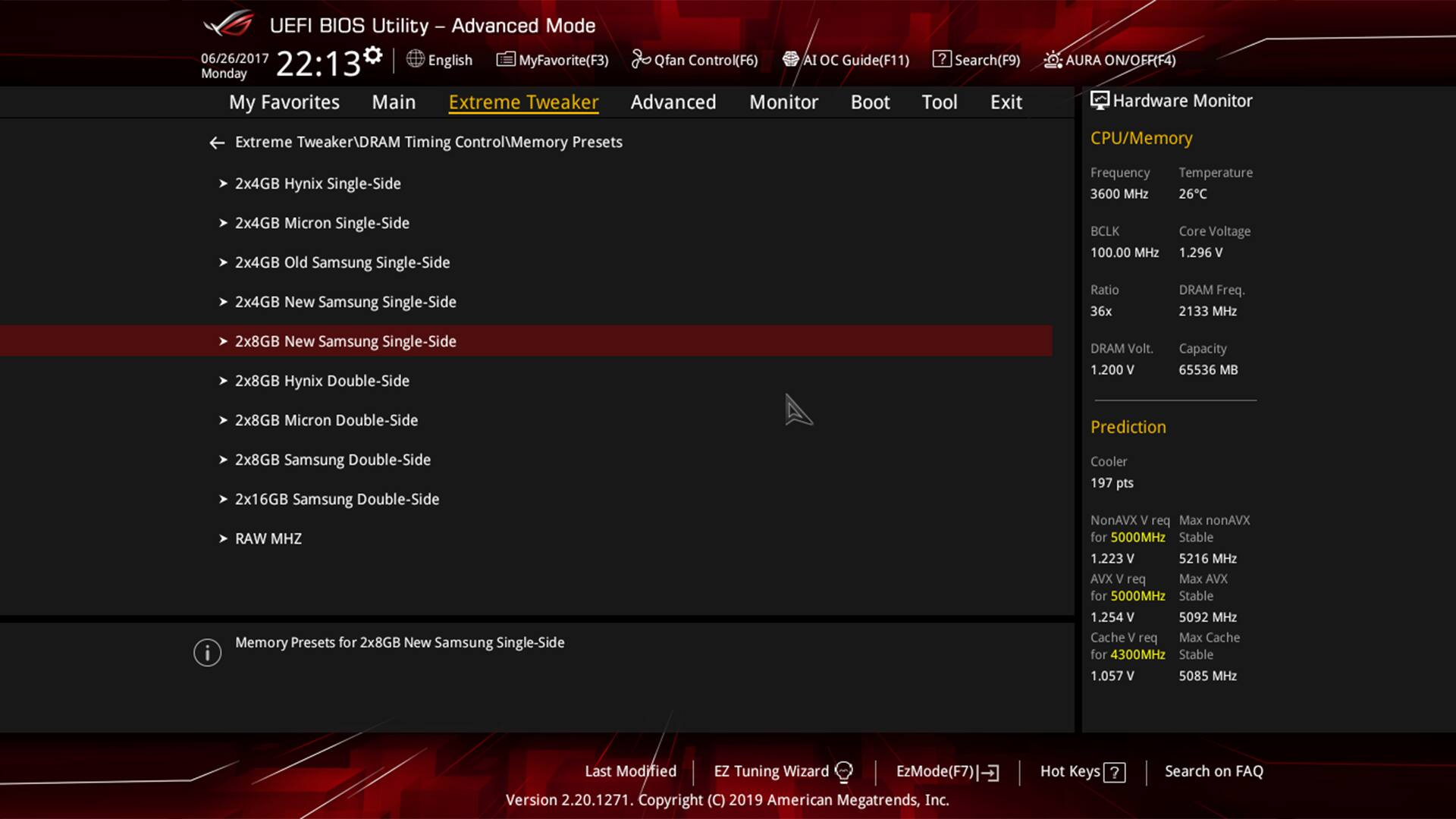This screenshot has width=1456, height=819.
Task: Launch AI OC Guide icon
Action: click(x=791, y=59)
